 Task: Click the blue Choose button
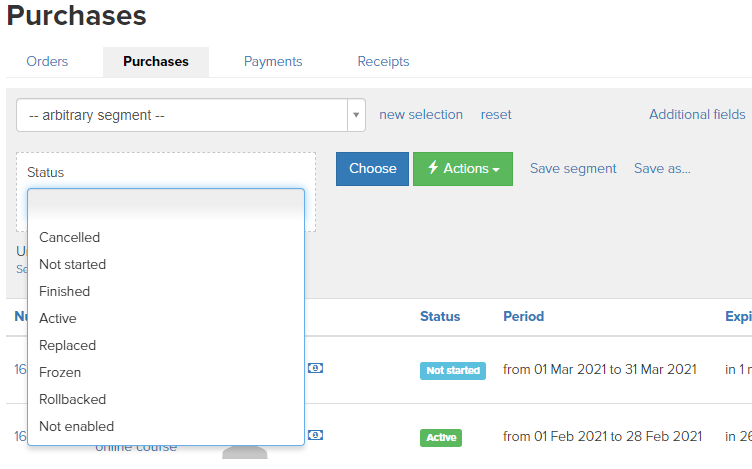(373, 169)
